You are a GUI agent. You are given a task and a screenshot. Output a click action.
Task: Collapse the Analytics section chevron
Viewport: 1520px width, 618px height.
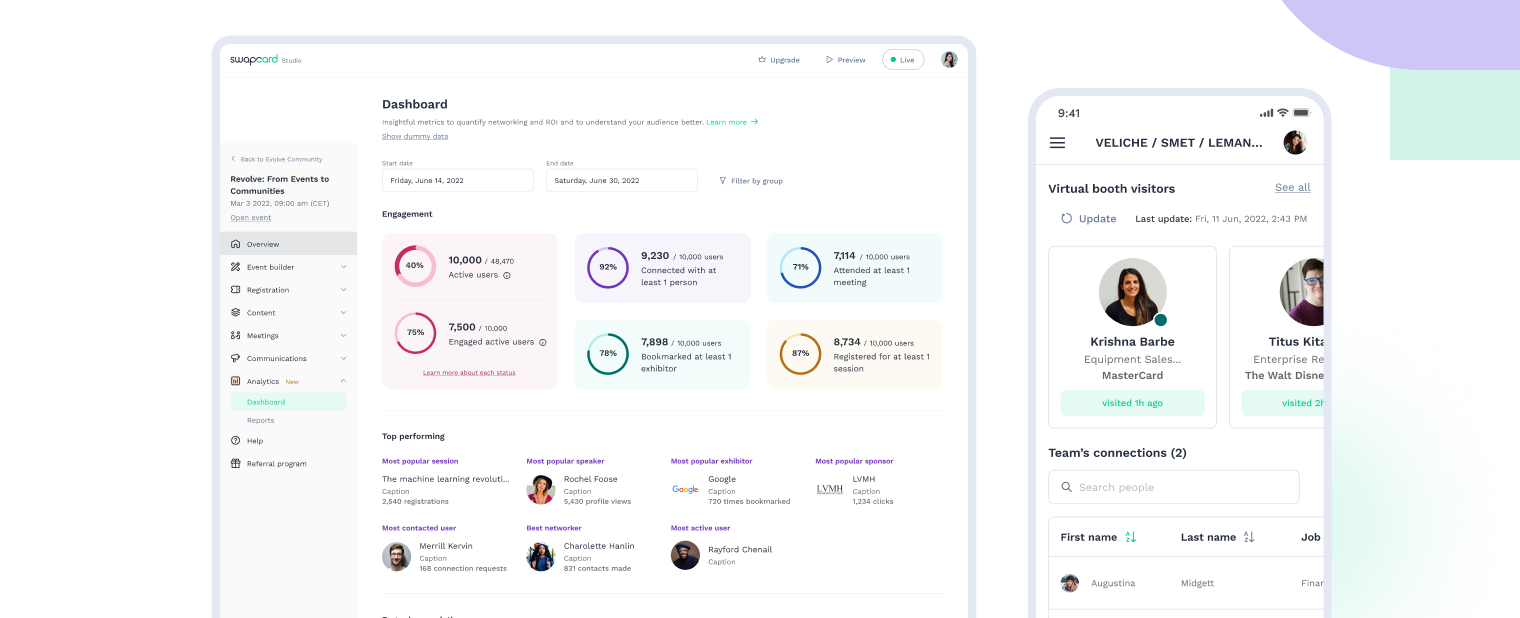tap(343, 381)
